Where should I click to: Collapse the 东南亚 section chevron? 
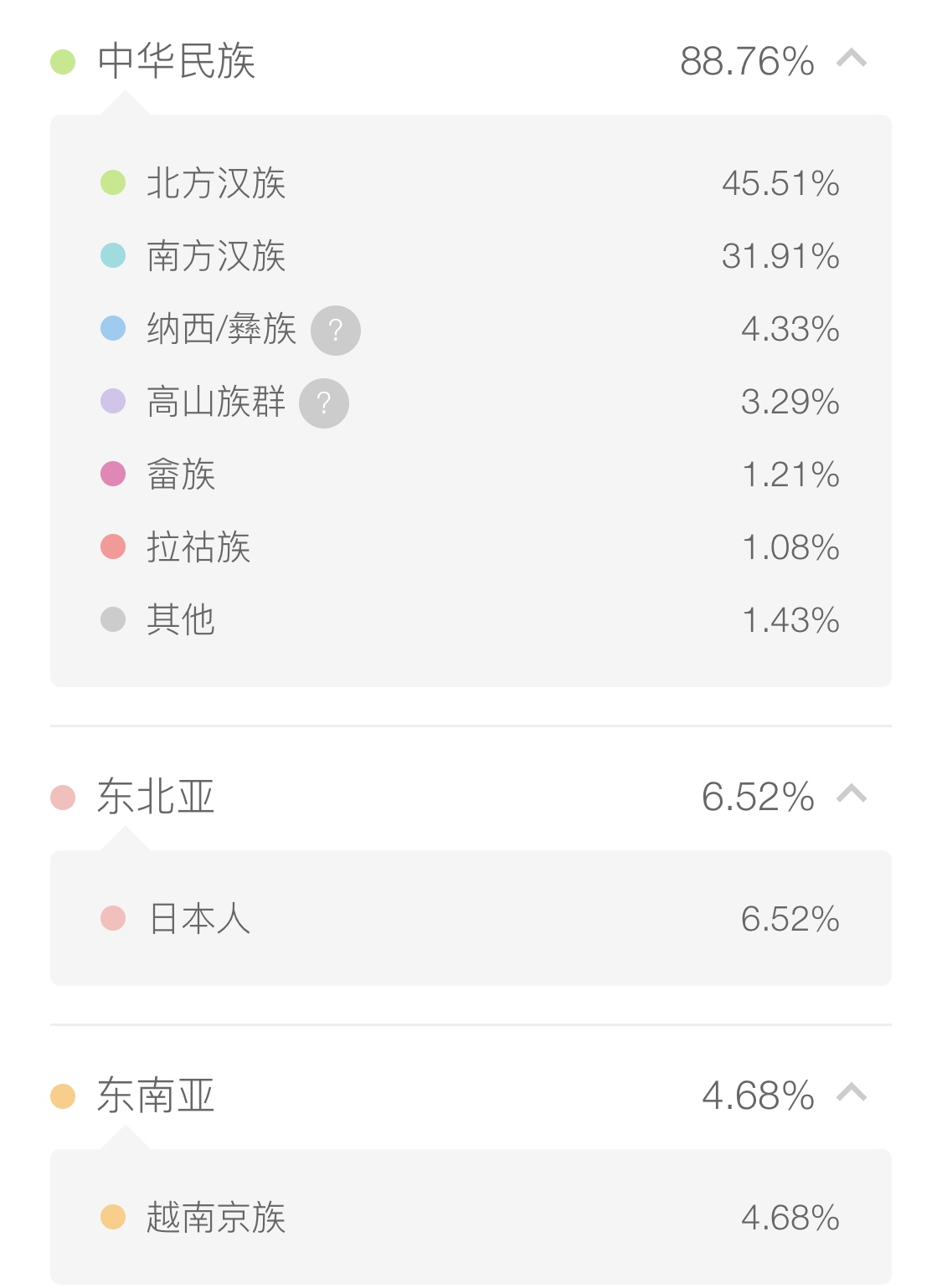click(852, 1092)
